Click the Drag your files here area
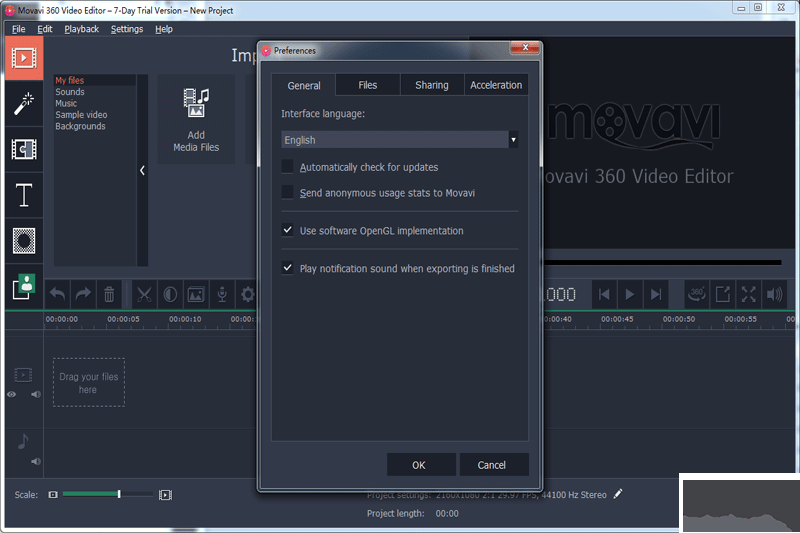800x533 pixels. click(89, 383)
